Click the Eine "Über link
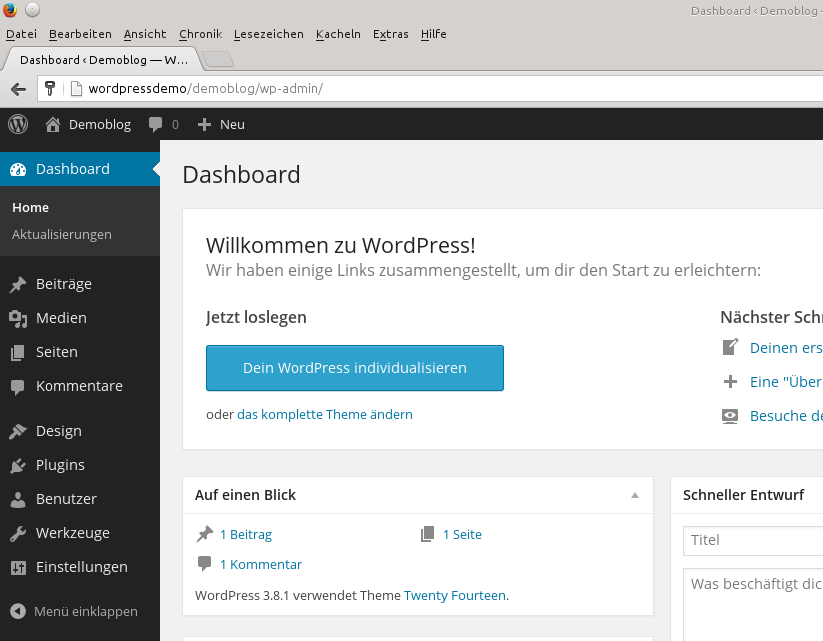Screen dimensions: 823x641 pos(786,382)
